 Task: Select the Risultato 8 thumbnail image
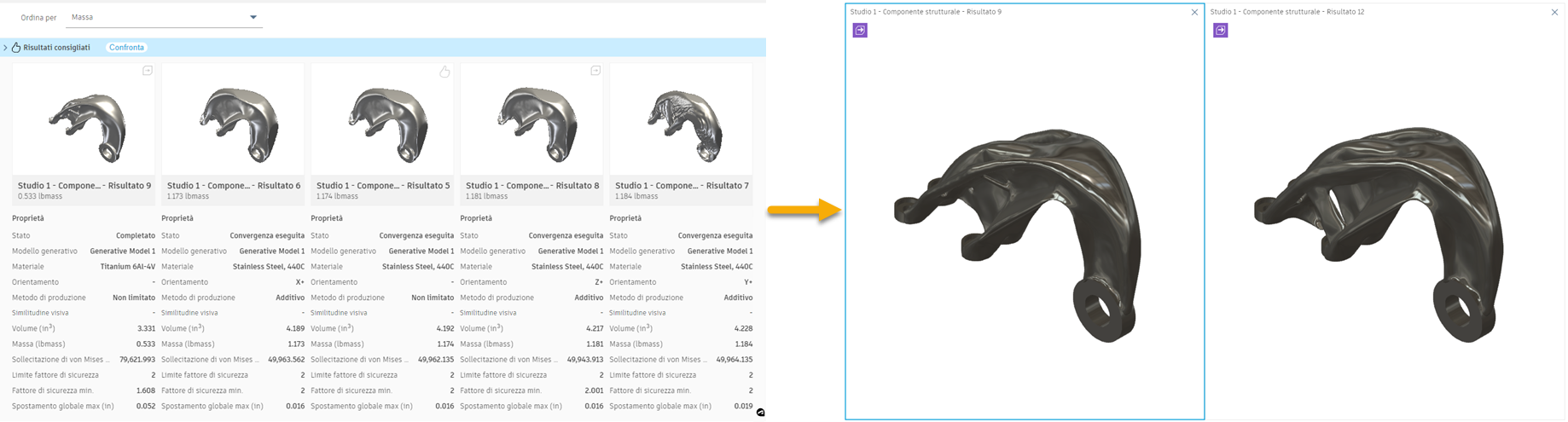(531, 119)
